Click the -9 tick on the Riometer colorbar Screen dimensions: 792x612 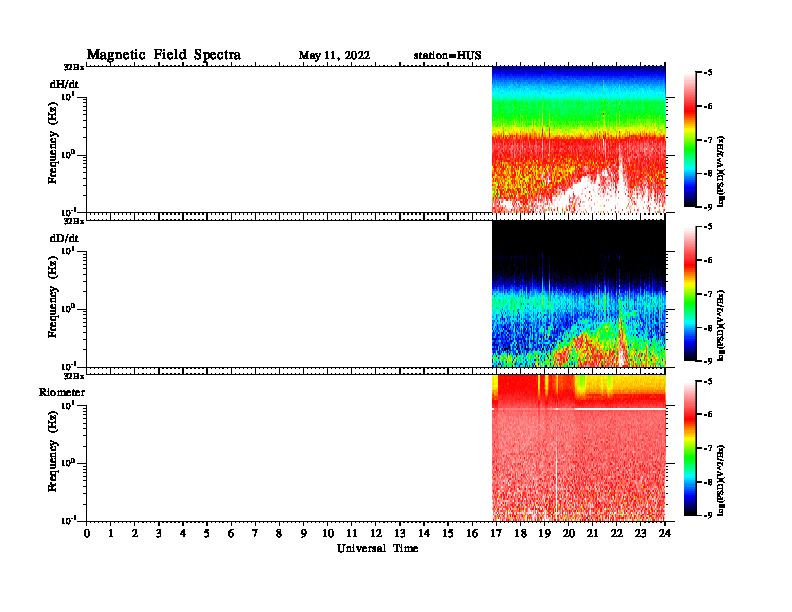(708, 515)
